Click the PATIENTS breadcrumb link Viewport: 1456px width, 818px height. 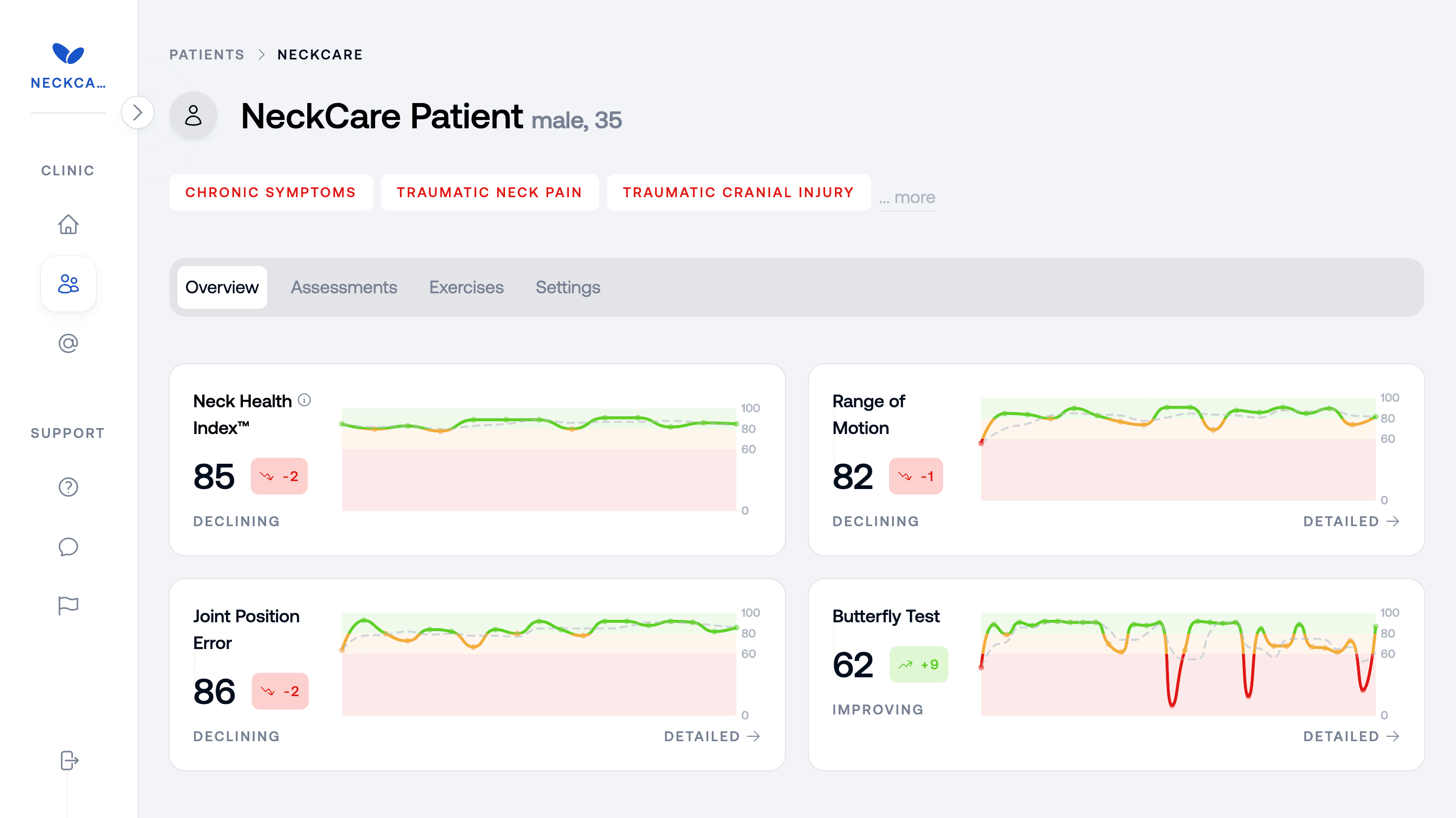(207, 55)
